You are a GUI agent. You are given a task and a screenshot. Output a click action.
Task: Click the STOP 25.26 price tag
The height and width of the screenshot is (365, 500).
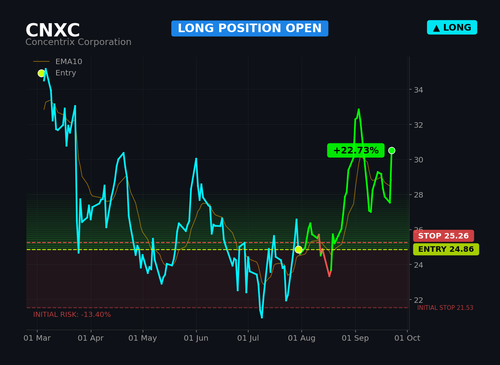tap(443, 236)
